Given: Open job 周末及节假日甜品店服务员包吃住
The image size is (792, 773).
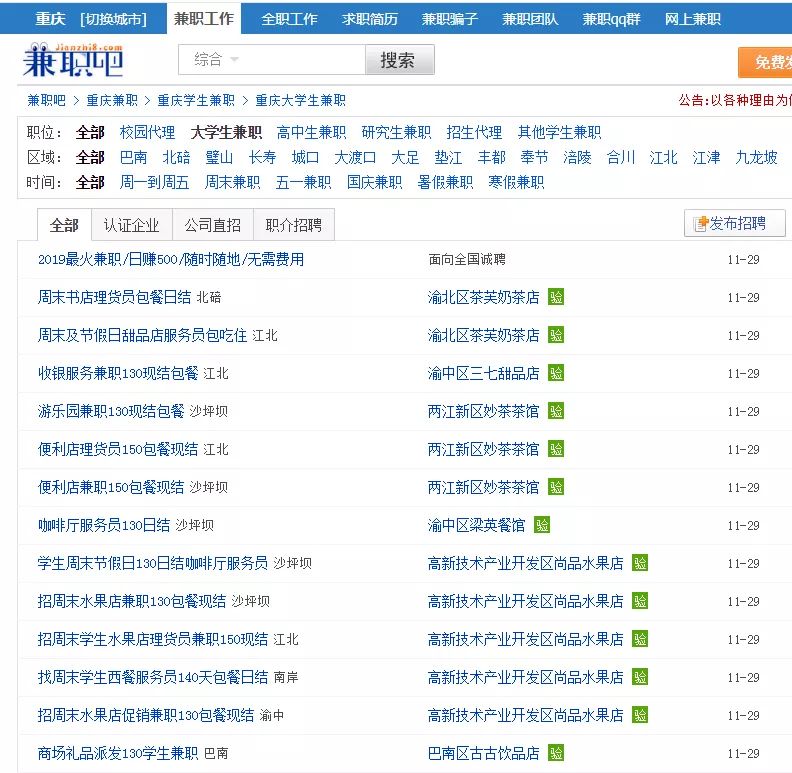Looking at the screenshot, I should (142, 335).
